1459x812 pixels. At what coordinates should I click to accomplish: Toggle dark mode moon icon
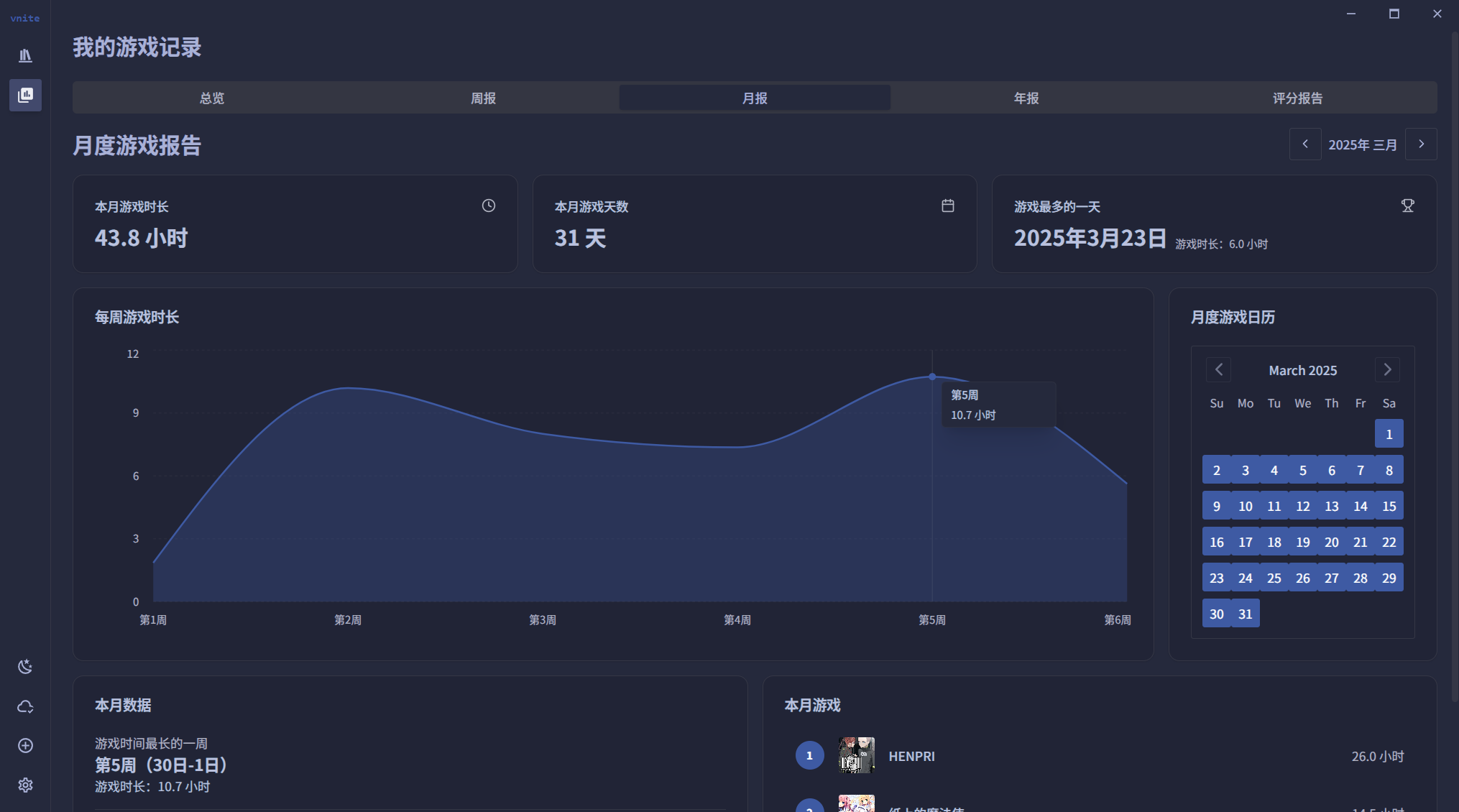[25, 667]
